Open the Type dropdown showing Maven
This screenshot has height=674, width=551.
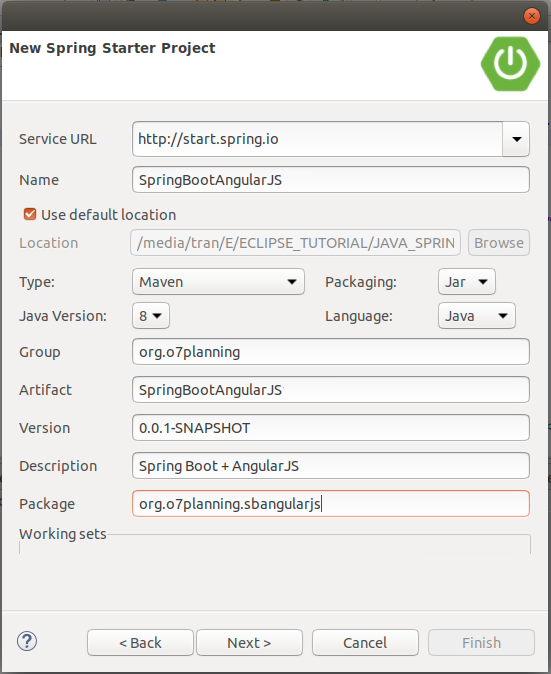[218, 282]
